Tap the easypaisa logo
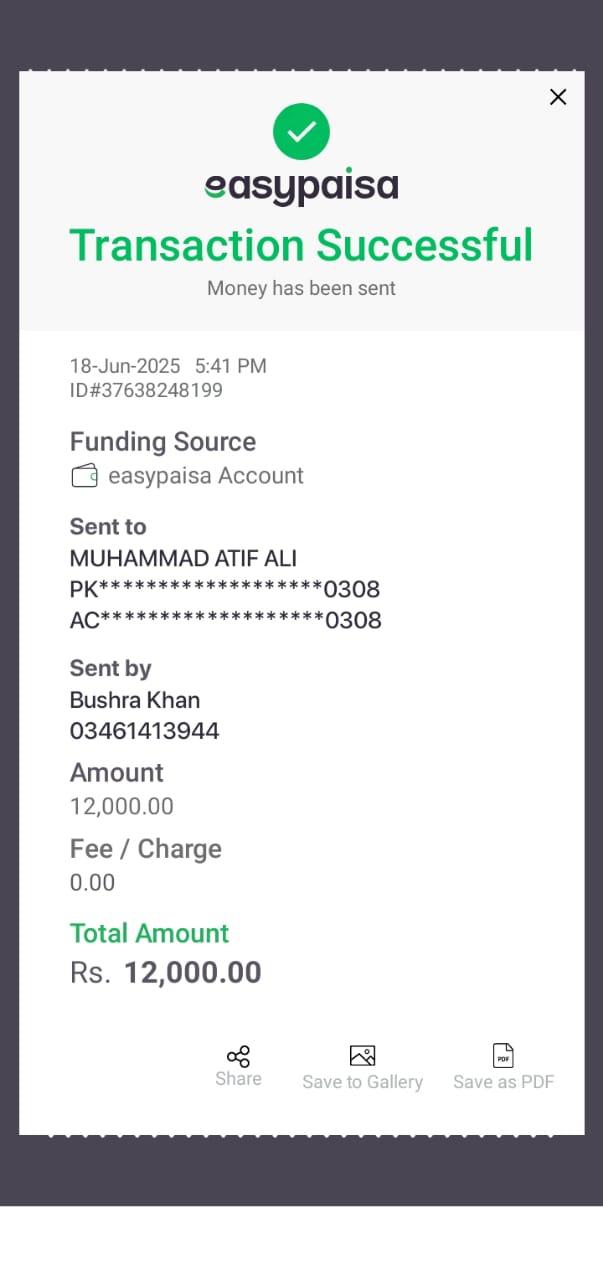The height and width of the screenshot is (1280, 603). 301,186
